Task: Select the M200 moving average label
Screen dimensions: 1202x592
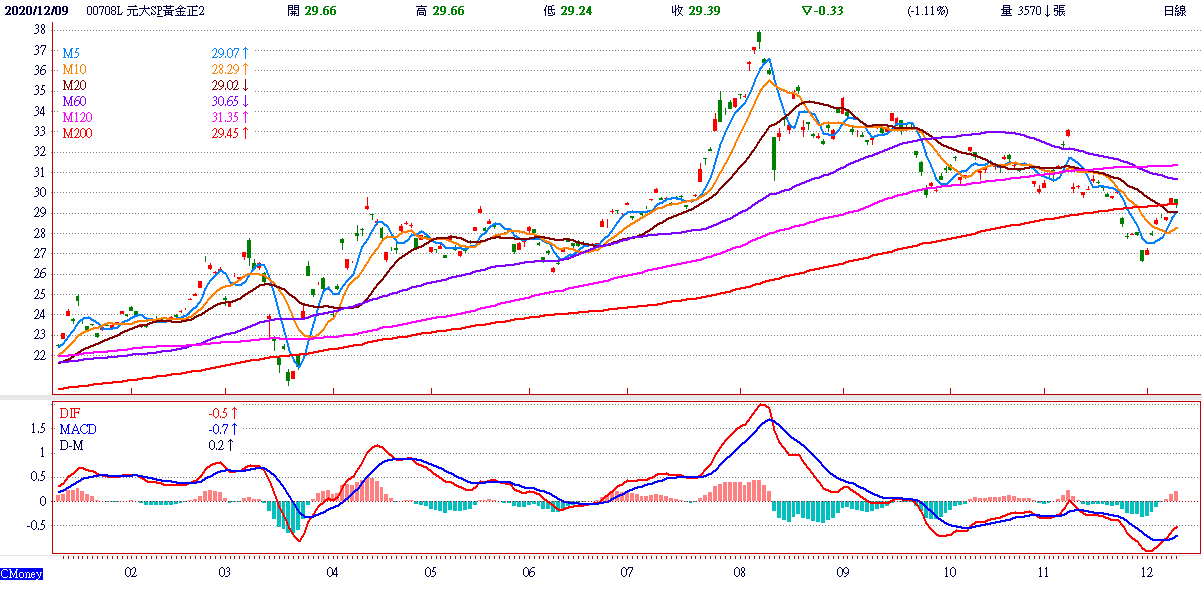Action: [77, 133]
